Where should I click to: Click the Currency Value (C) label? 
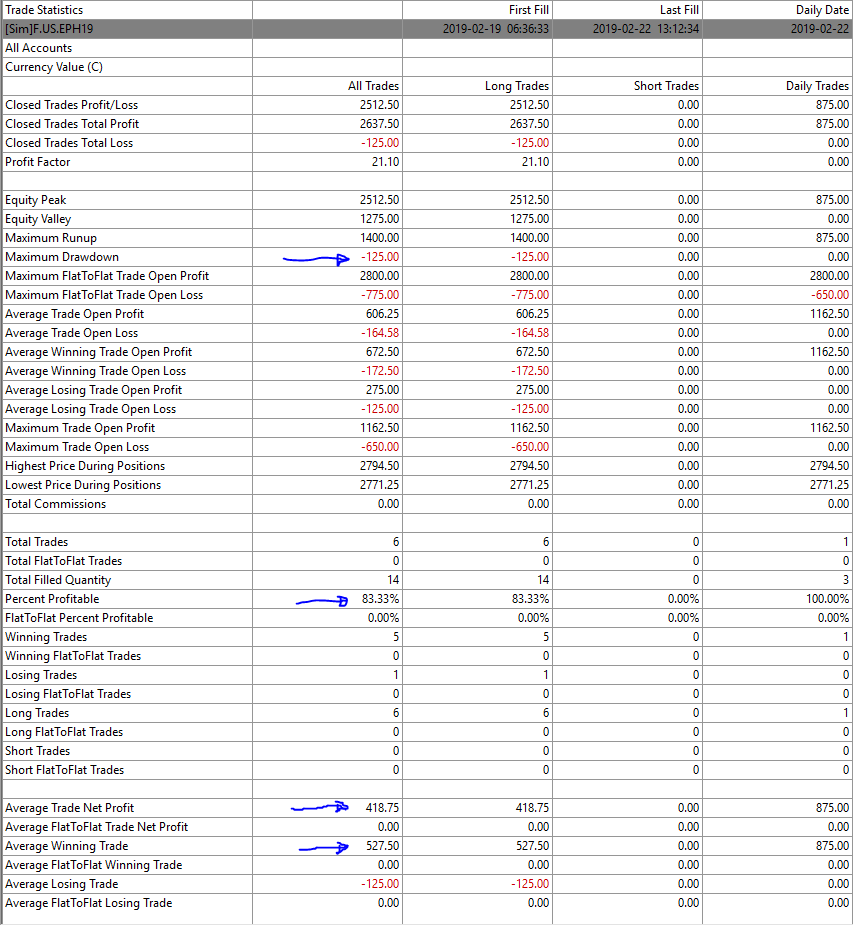click(x=54, y=67)
